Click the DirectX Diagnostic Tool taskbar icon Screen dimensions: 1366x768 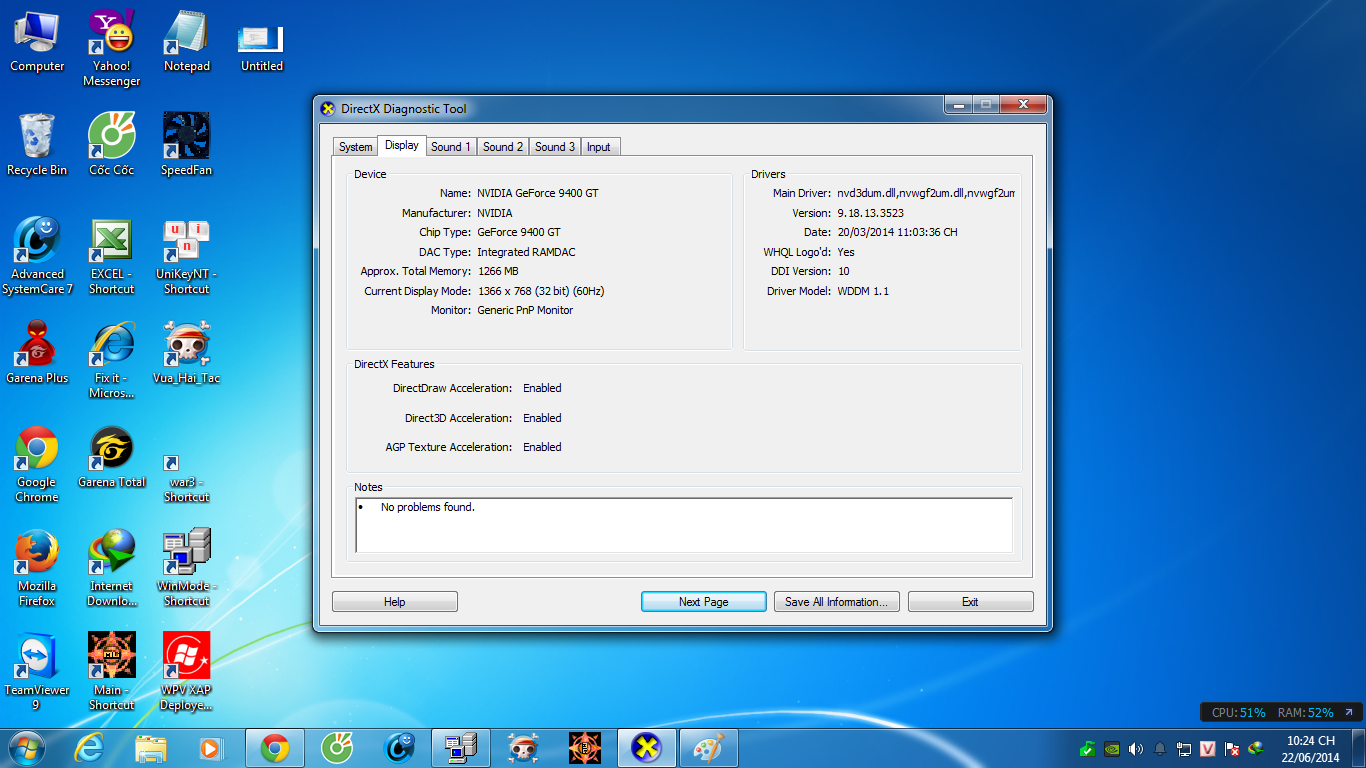tap(647, 747)
